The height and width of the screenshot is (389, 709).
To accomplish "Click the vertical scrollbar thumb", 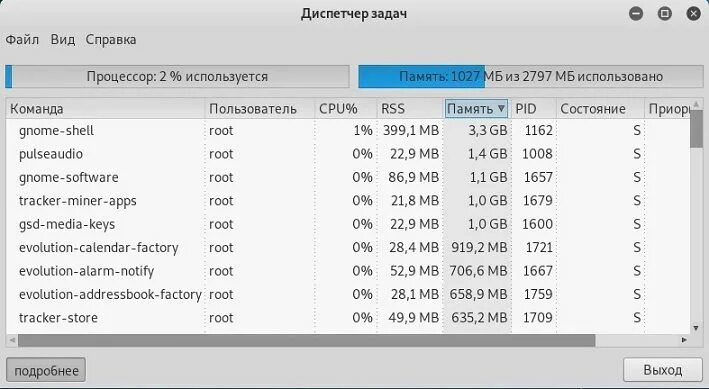I will point(697,129).
